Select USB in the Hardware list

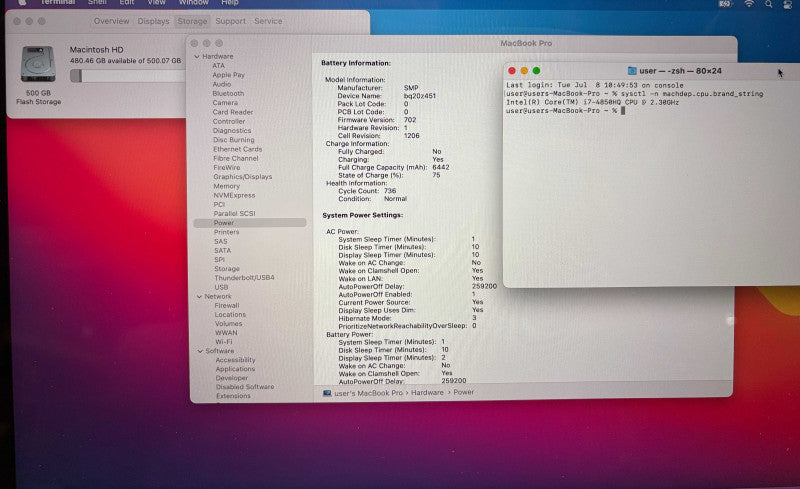pyautogui.click(x=221, y=287)
